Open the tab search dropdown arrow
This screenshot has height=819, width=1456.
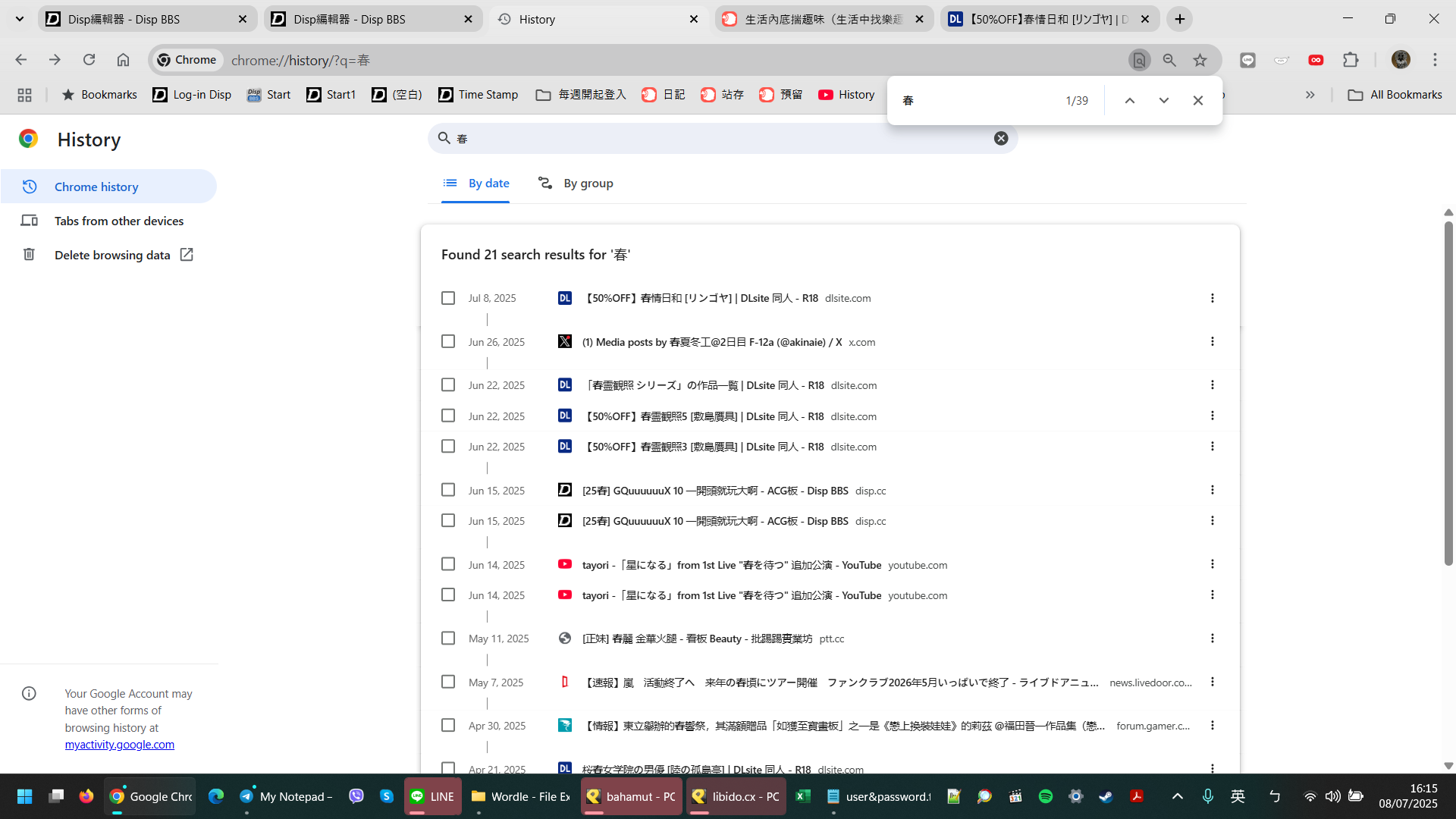tap(20, 19)
